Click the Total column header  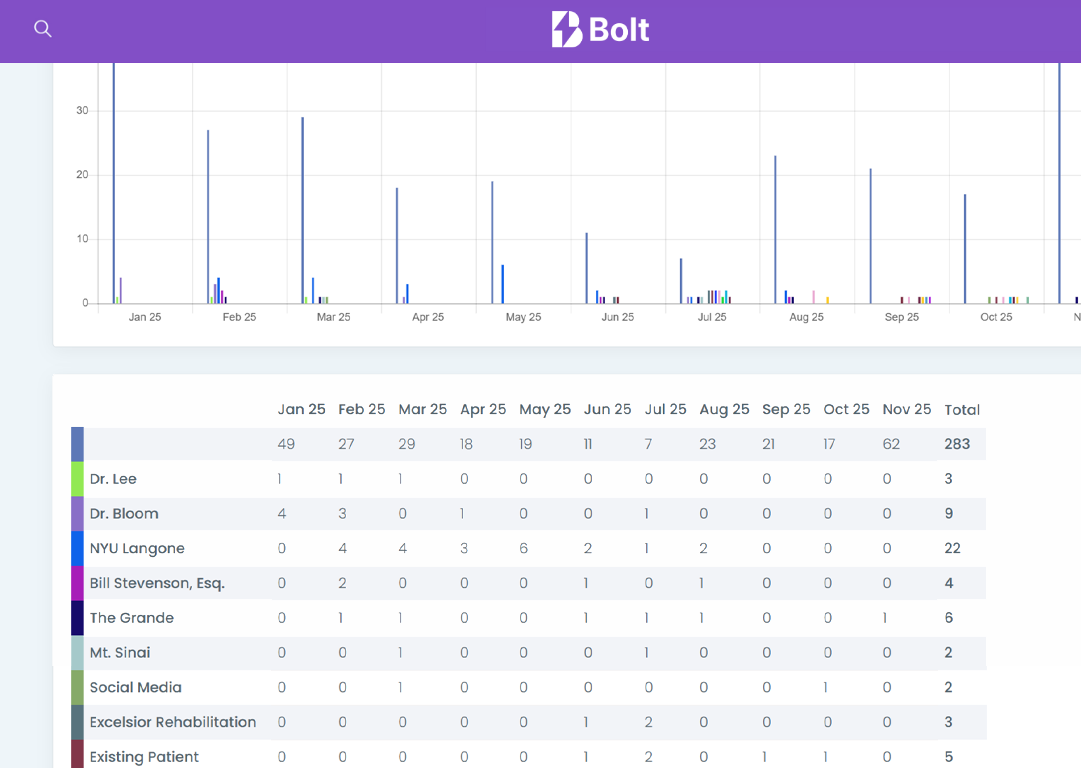click(962, 409)
